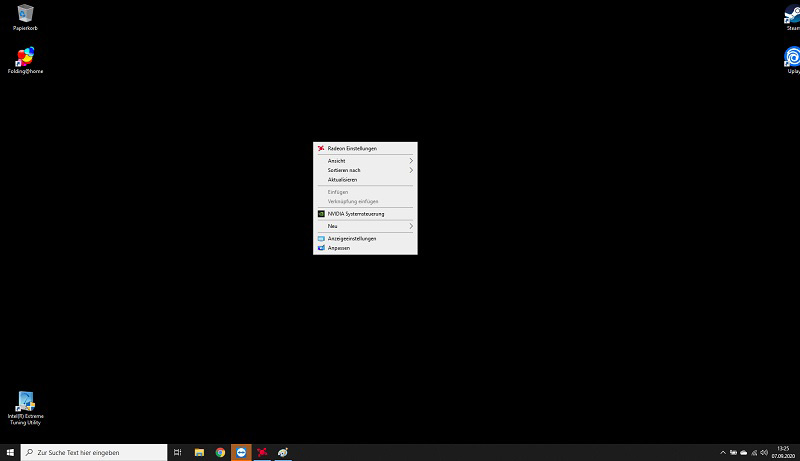Click the Verknüpfung einfügen entry

[x=365, y=201]
